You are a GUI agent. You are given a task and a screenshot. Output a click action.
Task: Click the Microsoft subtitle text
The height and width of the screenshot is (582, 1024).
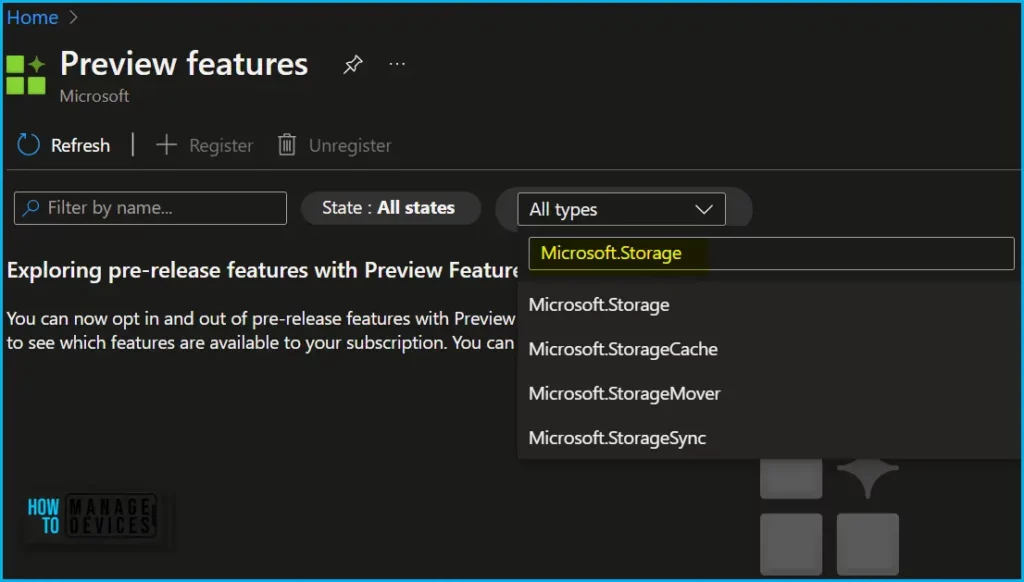click(95, 96)
